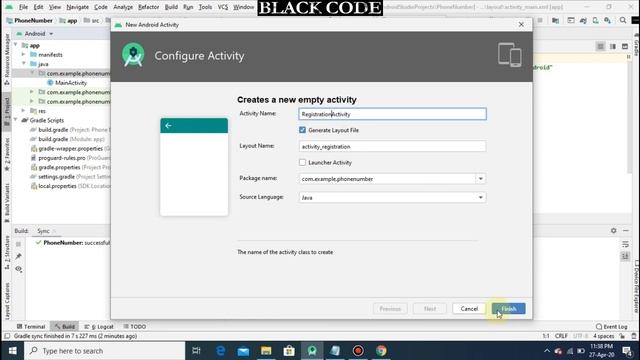
Task: Open the Build tool window tab
Action: point(64,327)
